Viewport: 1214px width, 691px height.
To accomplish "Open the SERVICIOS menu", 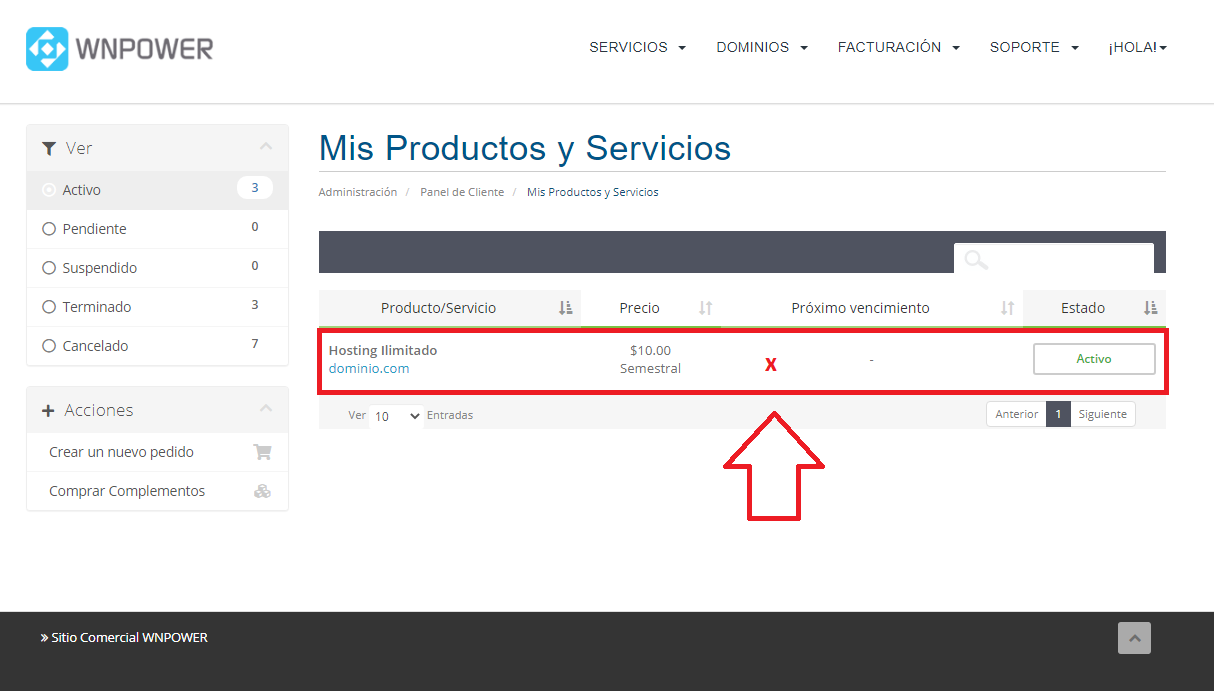I will point(637,47).
